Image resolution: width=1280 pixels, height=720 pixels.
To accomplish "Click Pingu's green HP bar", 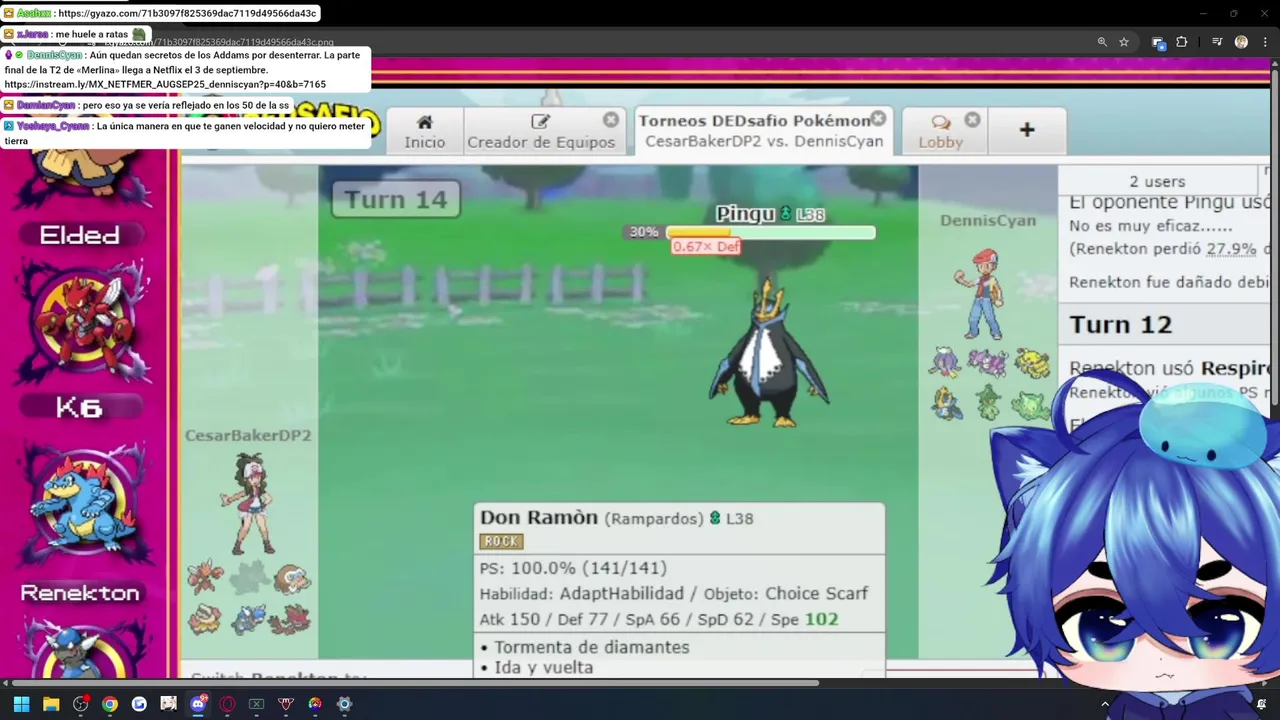I will (770, 232).
